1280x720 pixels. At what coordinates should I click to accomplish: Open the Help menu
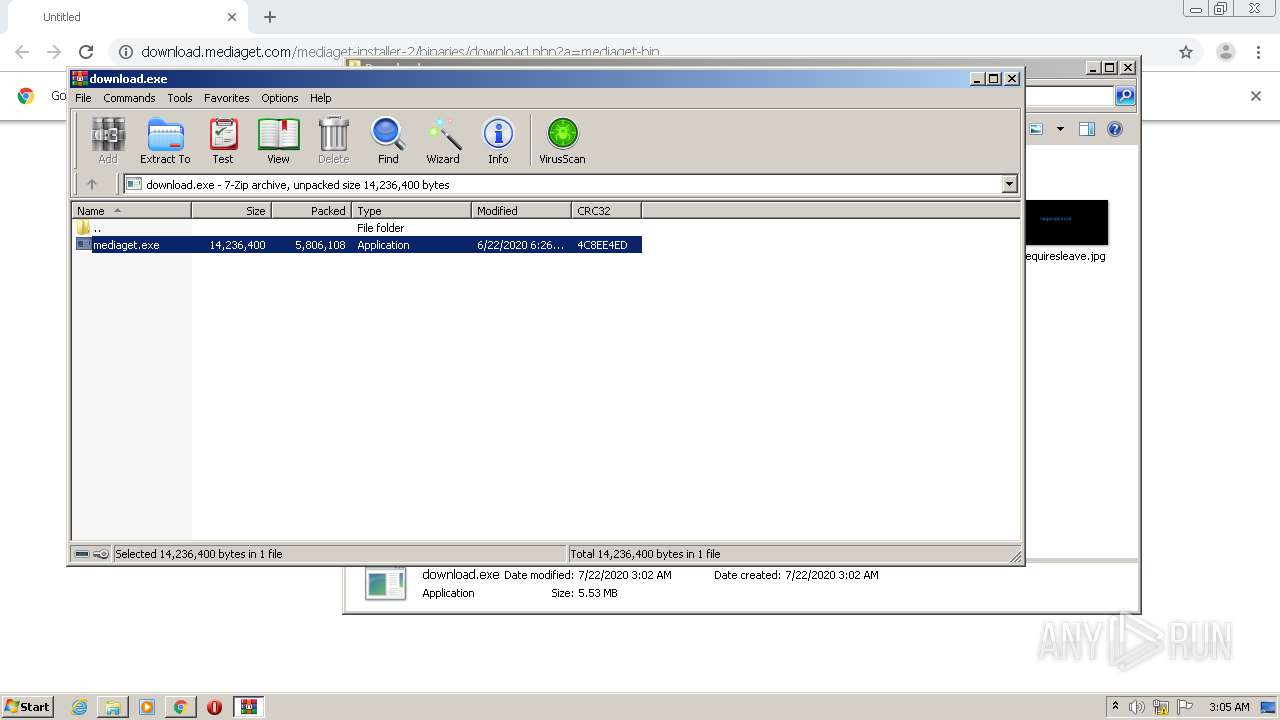point(320,98)
